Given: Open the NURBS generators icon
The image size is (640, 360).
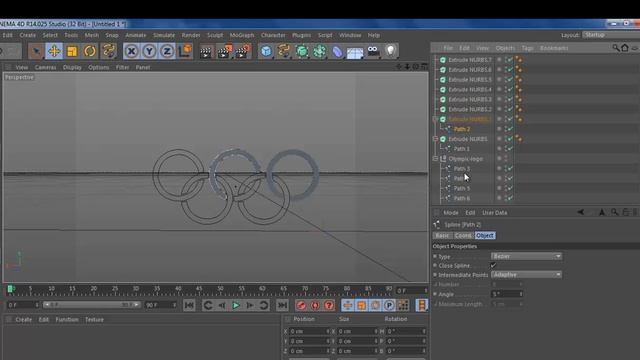Looking at the screenshot, I should [x=302, y=51].
